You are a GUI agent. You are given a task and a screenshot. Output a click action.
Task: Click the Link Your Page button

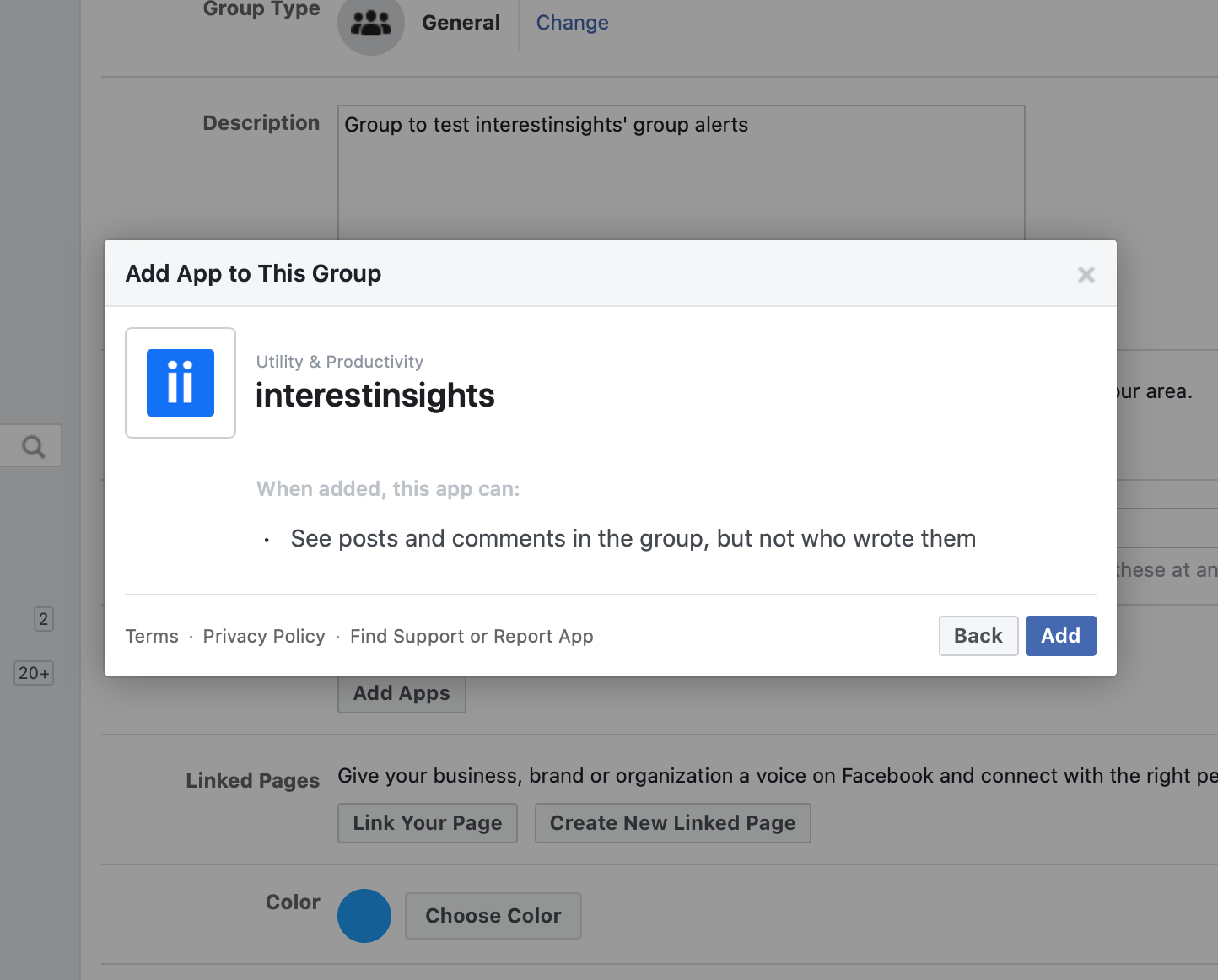(x=428, y=823)
